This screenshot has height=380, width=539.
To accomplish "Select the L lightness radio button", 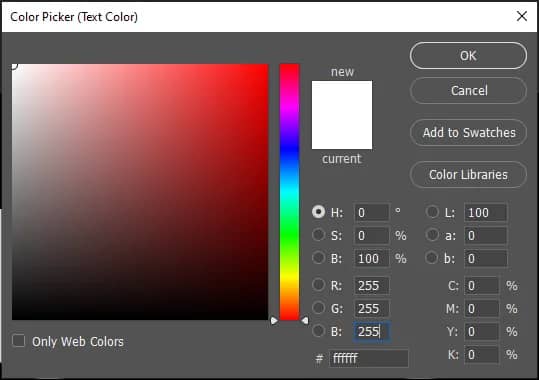I will (432, 212).
